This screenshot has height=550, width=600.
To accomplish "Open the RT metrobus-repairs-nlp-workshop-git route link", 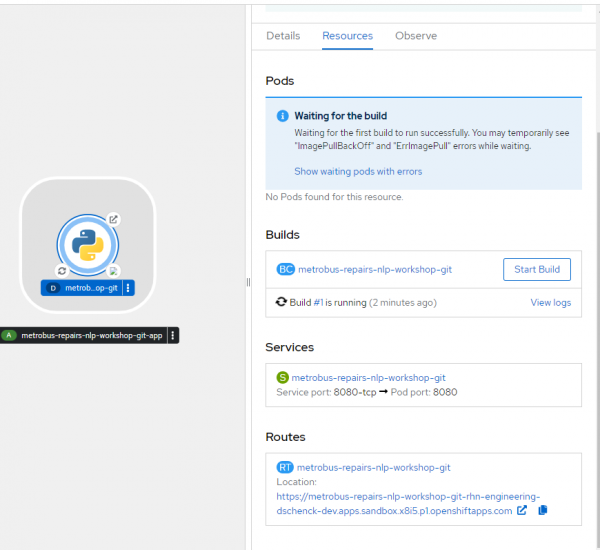I will click(x=373, y=467).
